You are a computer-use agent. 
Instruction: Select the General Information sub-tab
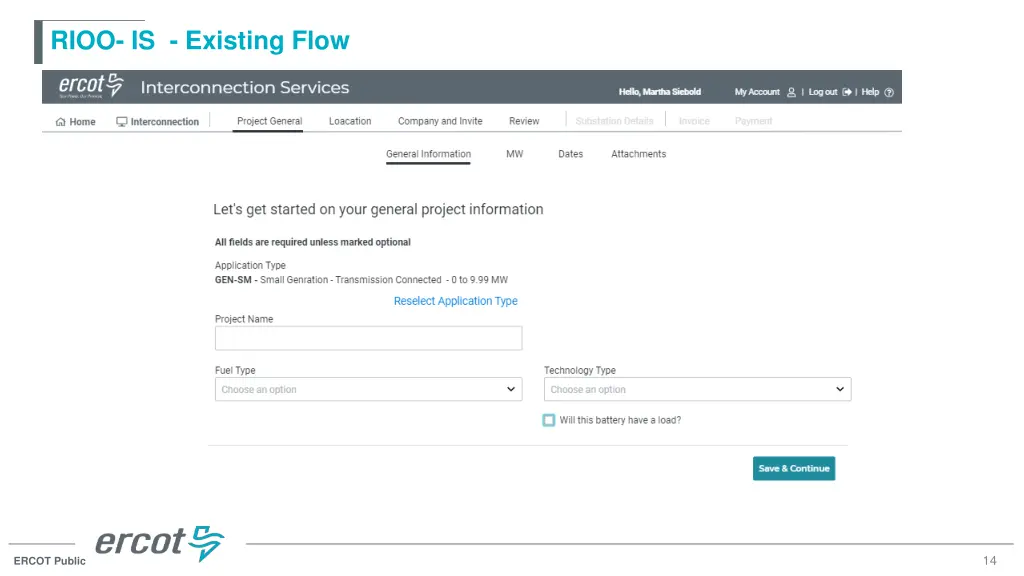pyautogui.click(x=428, y=154)
